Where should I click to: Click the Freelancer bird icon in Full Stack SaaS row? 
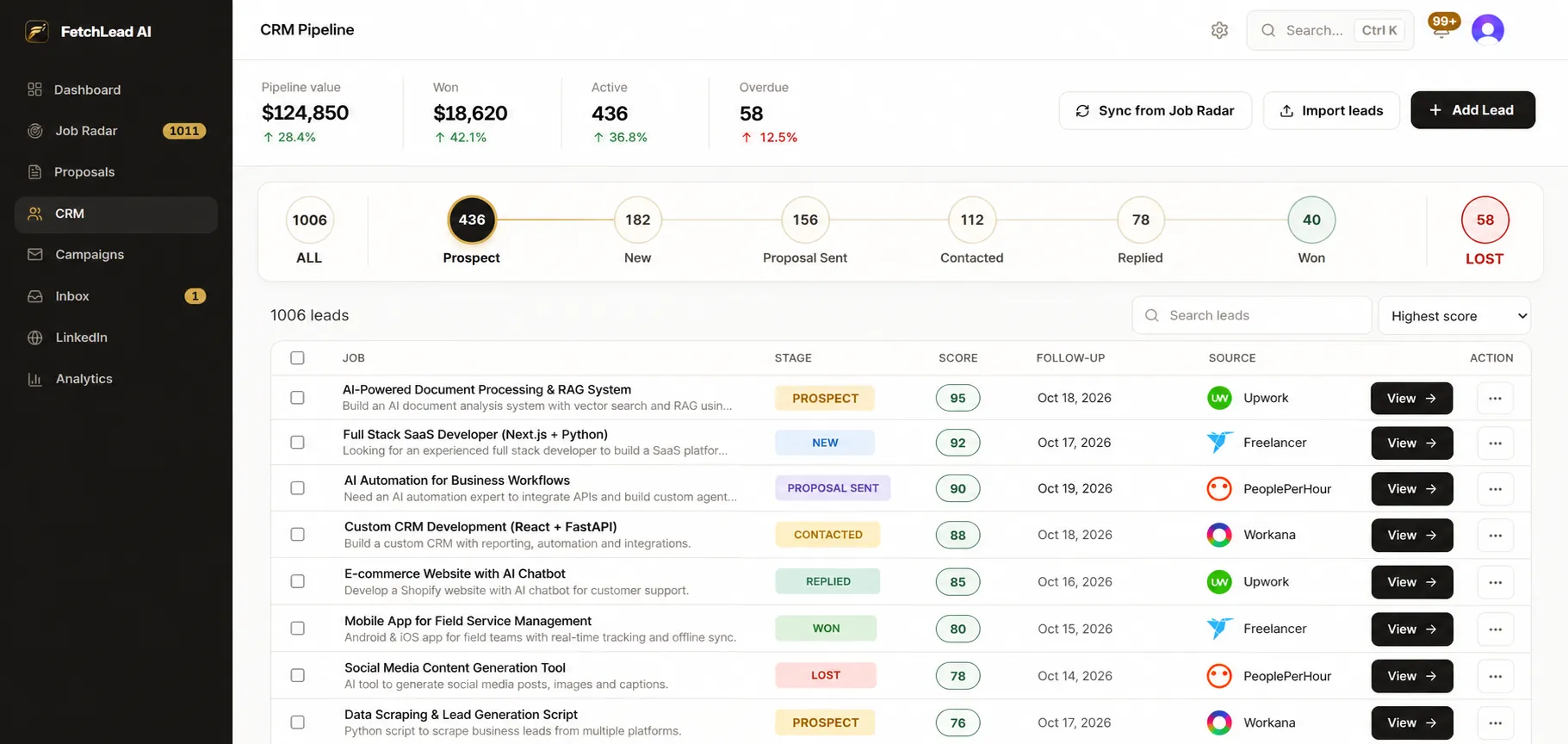tap(1219, 443)
